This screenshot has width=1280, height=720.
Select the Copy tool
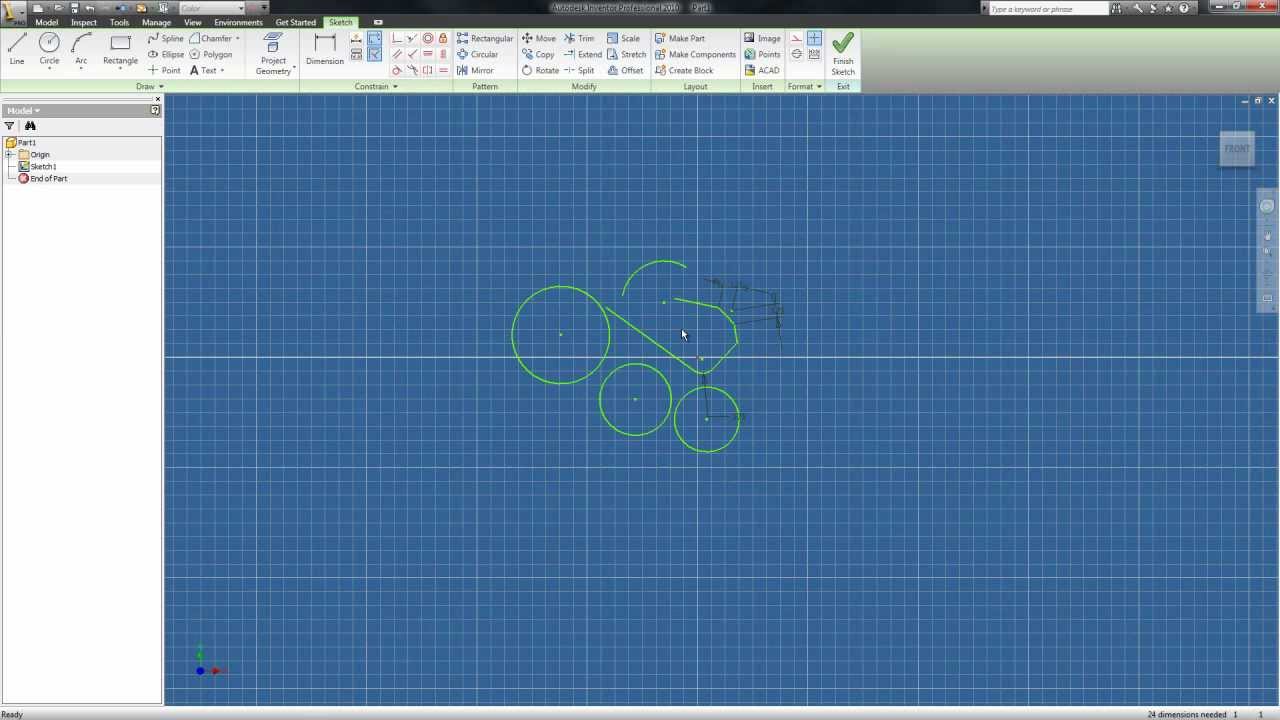[x=538, y=54]
